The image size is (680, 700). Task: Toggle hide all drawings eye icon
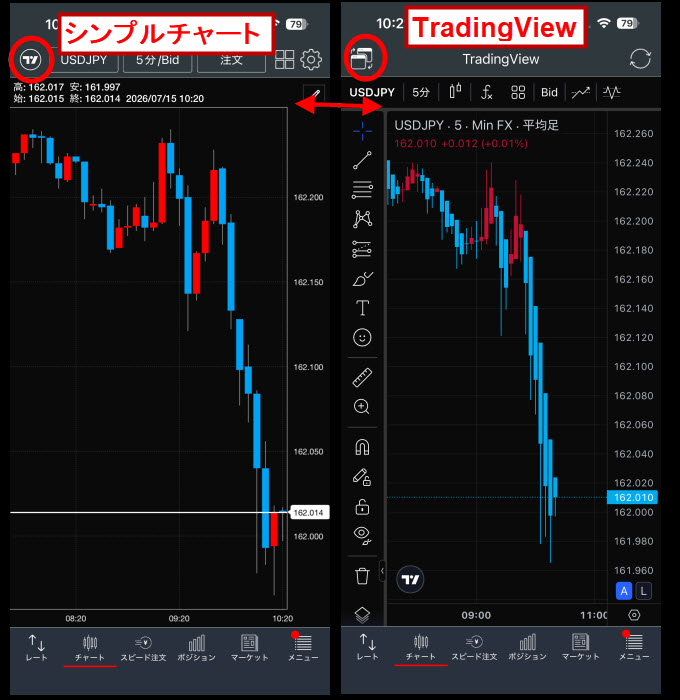[362, 536]
